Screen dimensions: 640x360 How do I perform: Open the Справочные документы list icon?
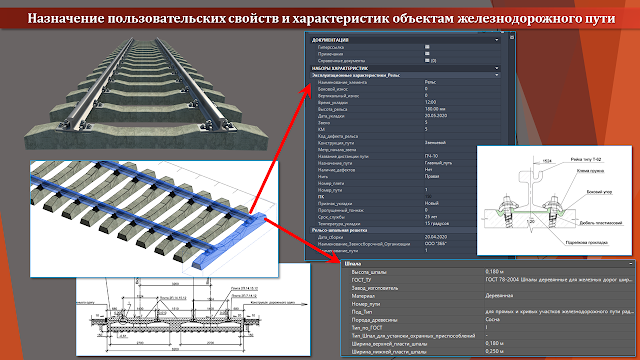pyautogui.click(x=427, y=60)
